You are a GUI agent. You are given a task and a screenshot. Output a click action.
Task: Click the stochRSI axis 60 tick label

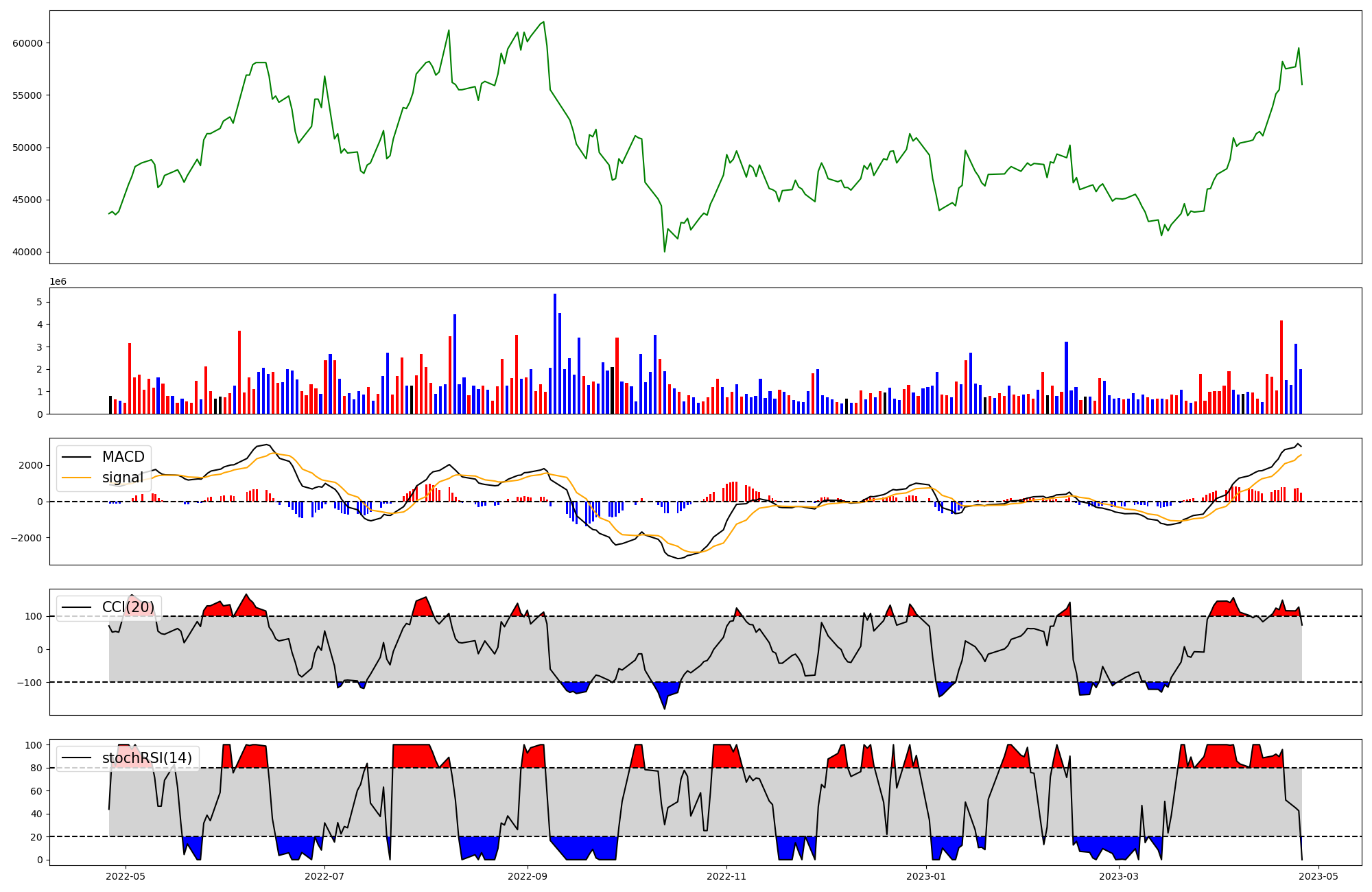point(36,791)
